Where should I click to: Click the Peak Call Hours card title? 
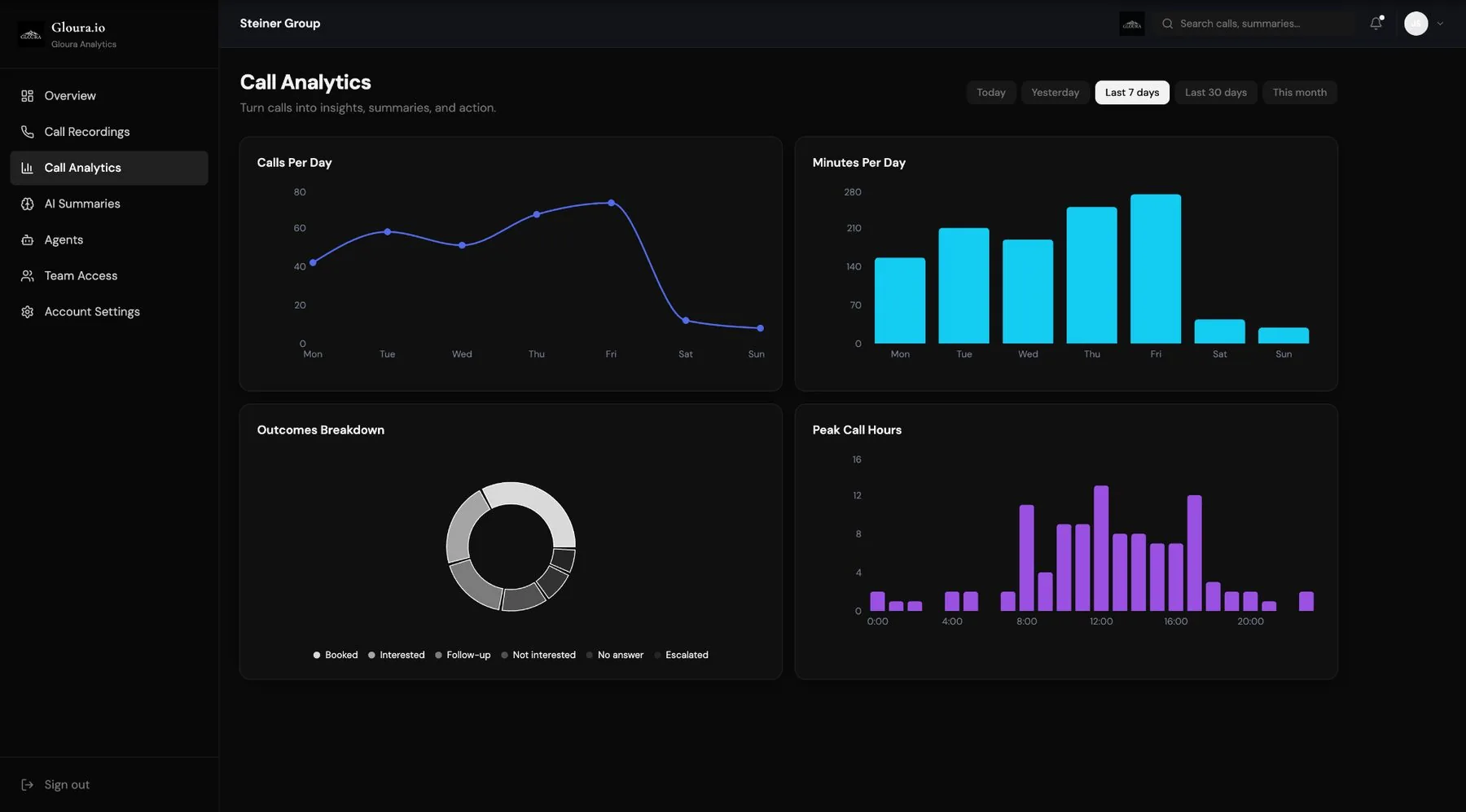[x=857, y=430]
